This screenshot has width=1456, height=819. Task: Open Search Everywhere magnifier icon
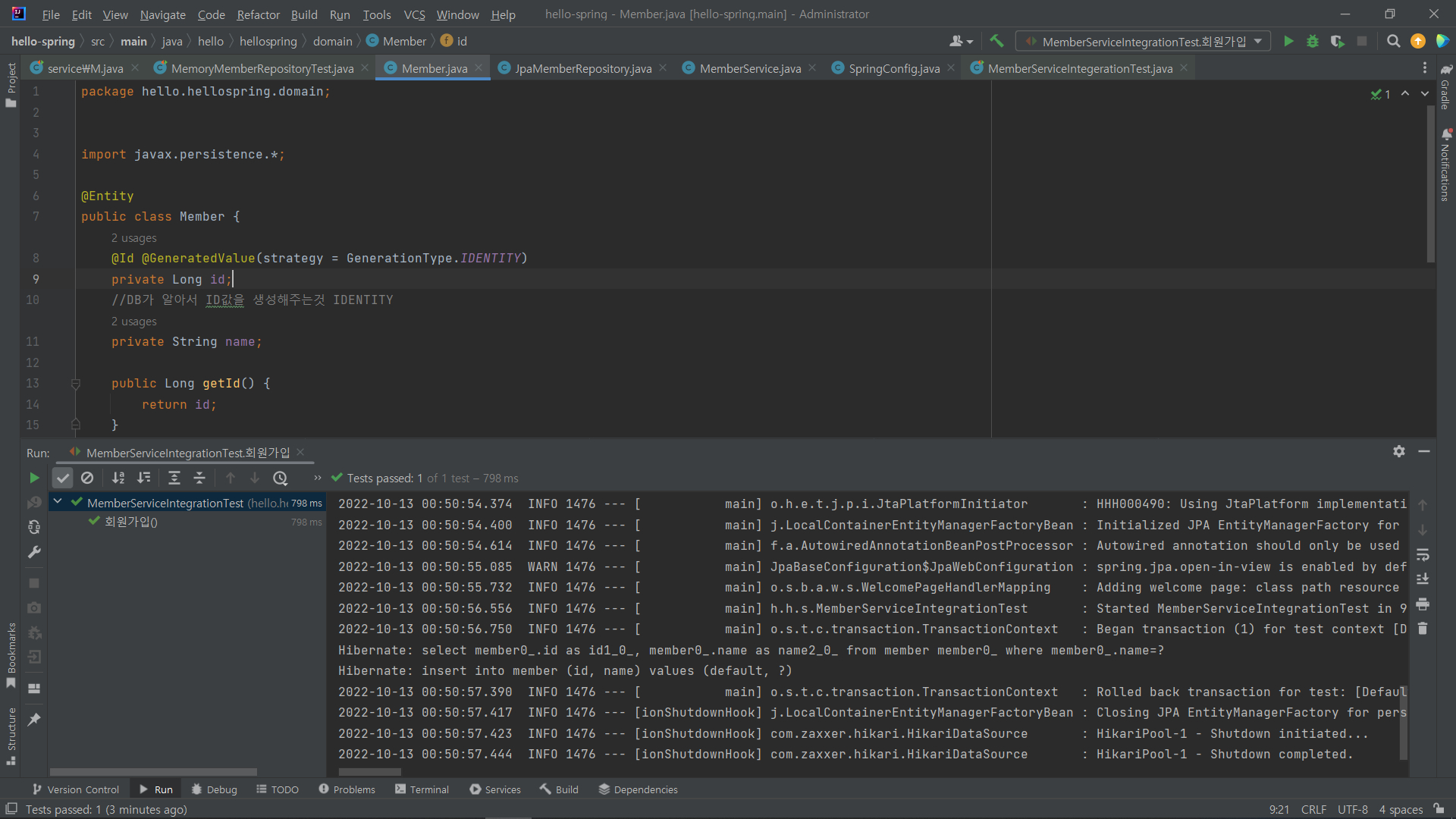click(1393, 41)
